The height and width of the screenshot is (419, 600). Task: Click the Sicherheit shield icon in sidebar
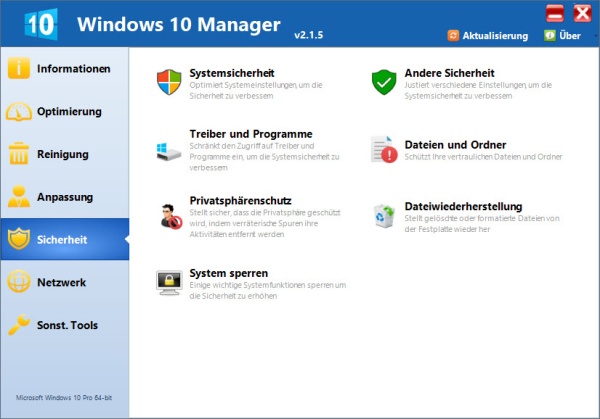pos(18,239)
